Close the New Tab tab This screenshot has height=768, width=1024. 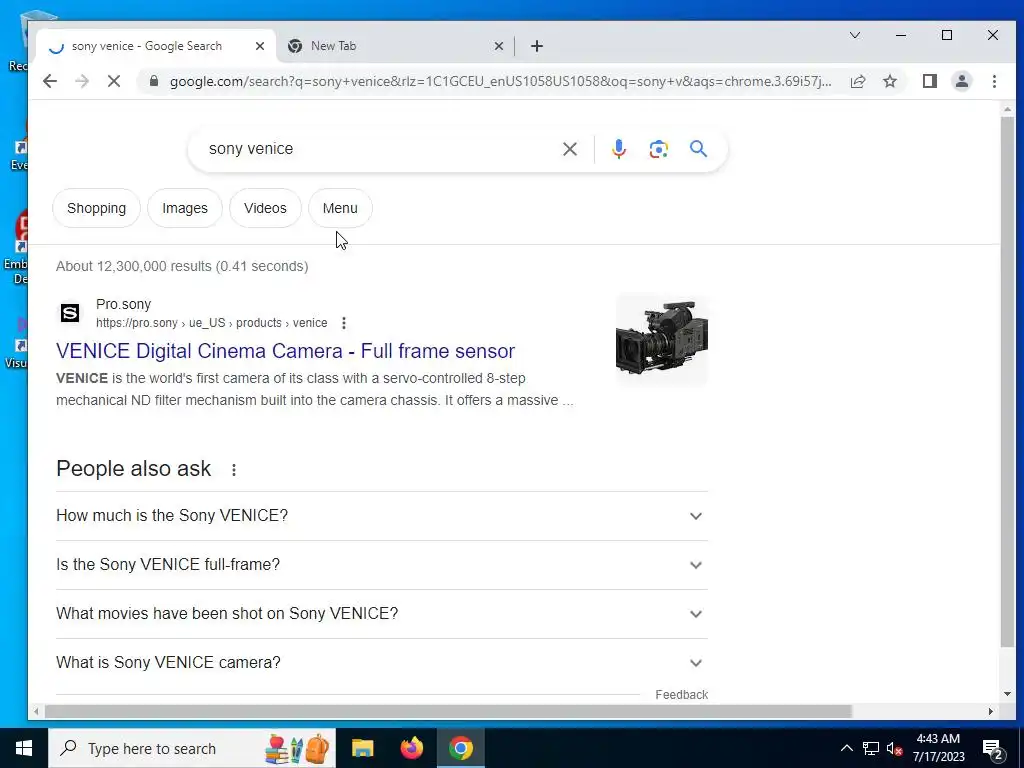pyautogui.click(x=499, y=46)
